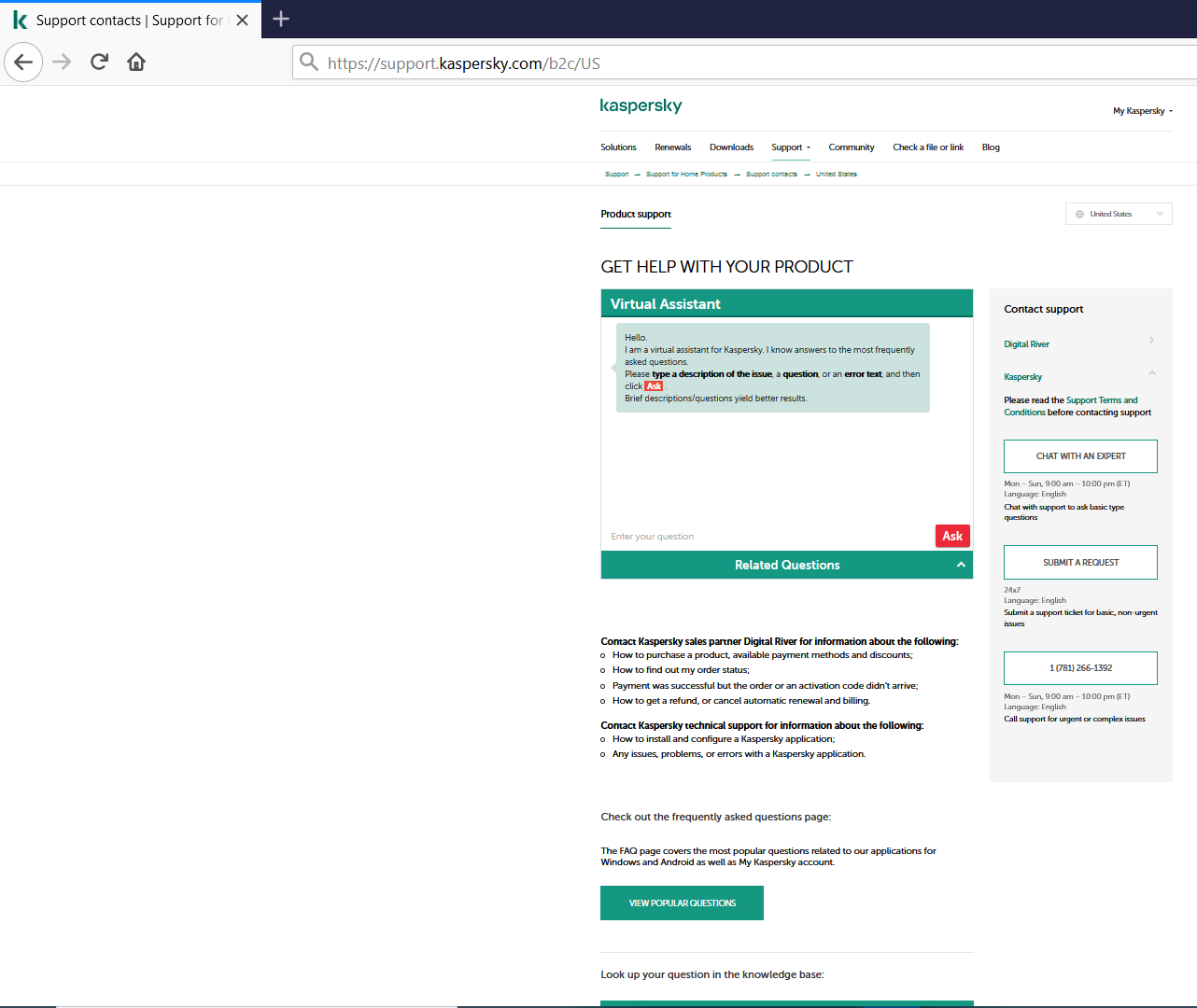Open Check a file or link
Image resolution: width=1197 pixels, height=1008 pixels.
tap(928, 147)
